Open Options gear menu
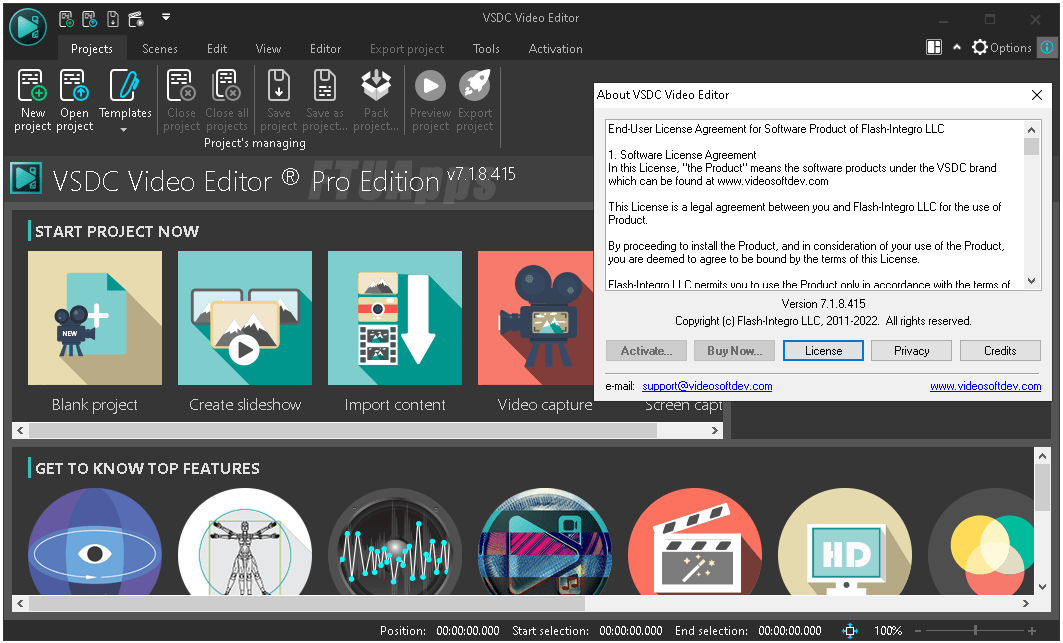 (1001, 47)
